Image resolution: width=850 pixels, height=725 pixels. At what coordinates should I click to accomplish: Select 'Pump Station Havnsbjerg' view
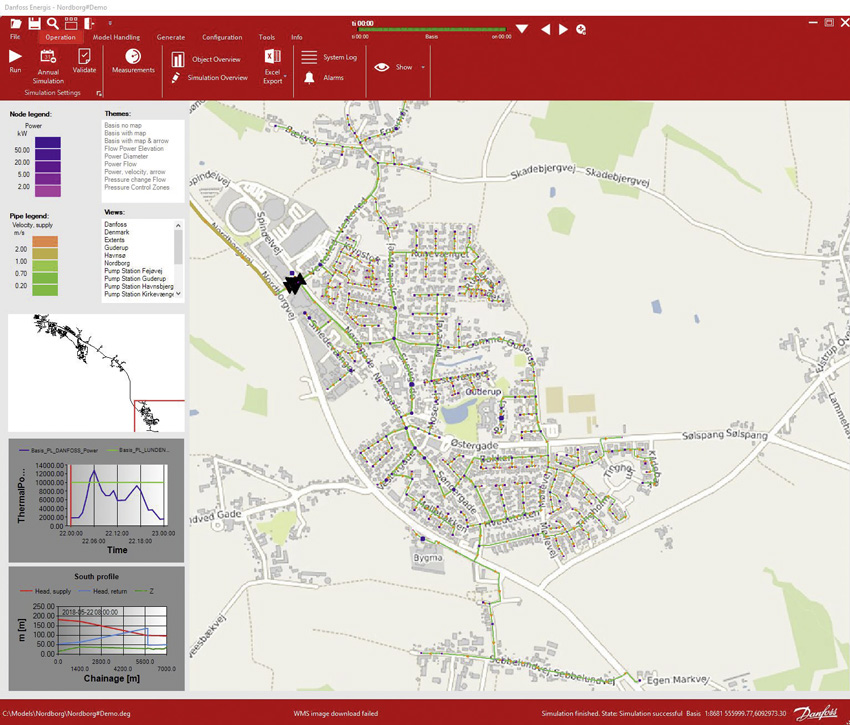(x=139, y=286)
